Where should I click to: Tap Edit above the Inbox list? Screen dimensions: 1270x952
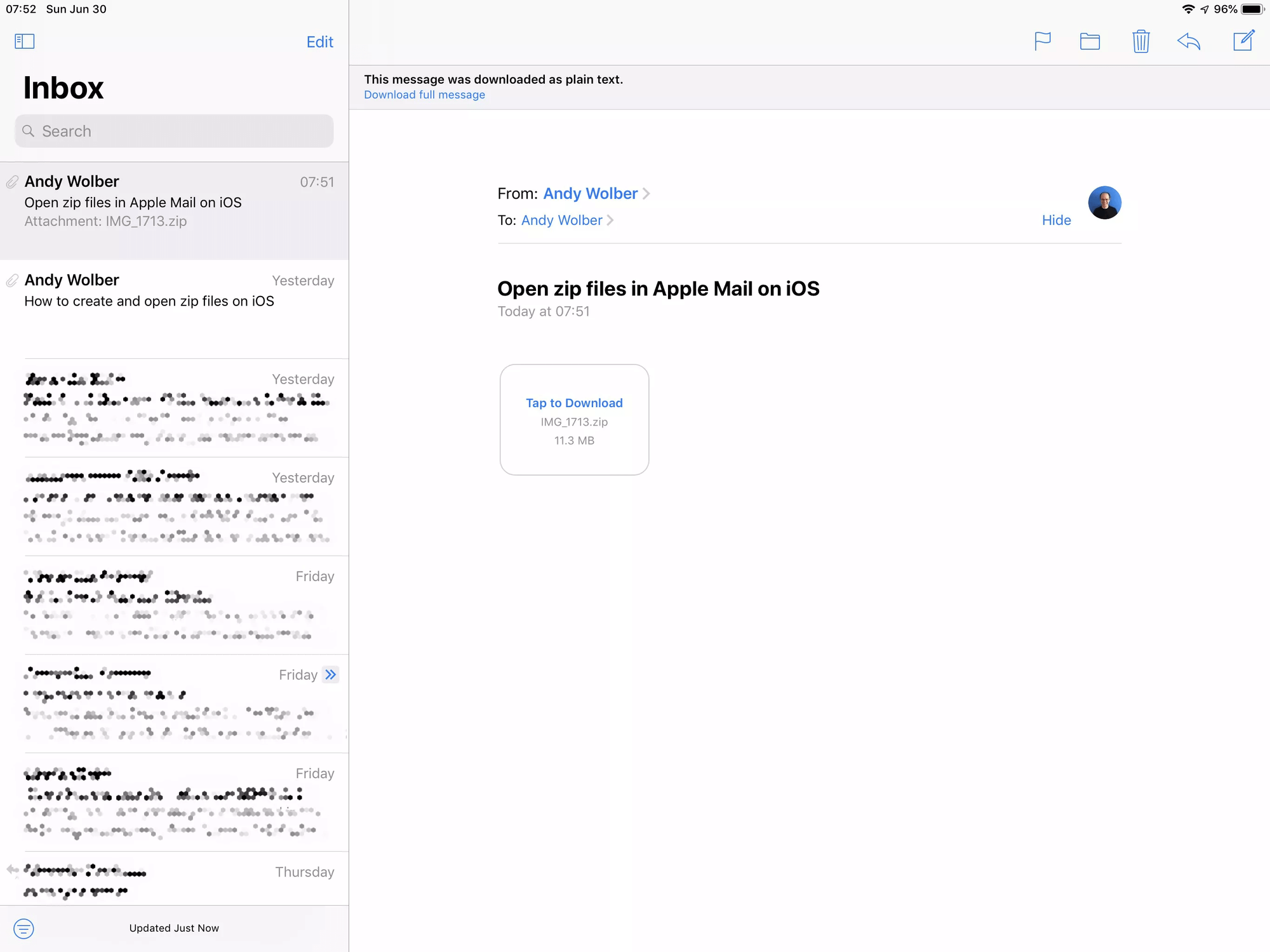point(319,42)
